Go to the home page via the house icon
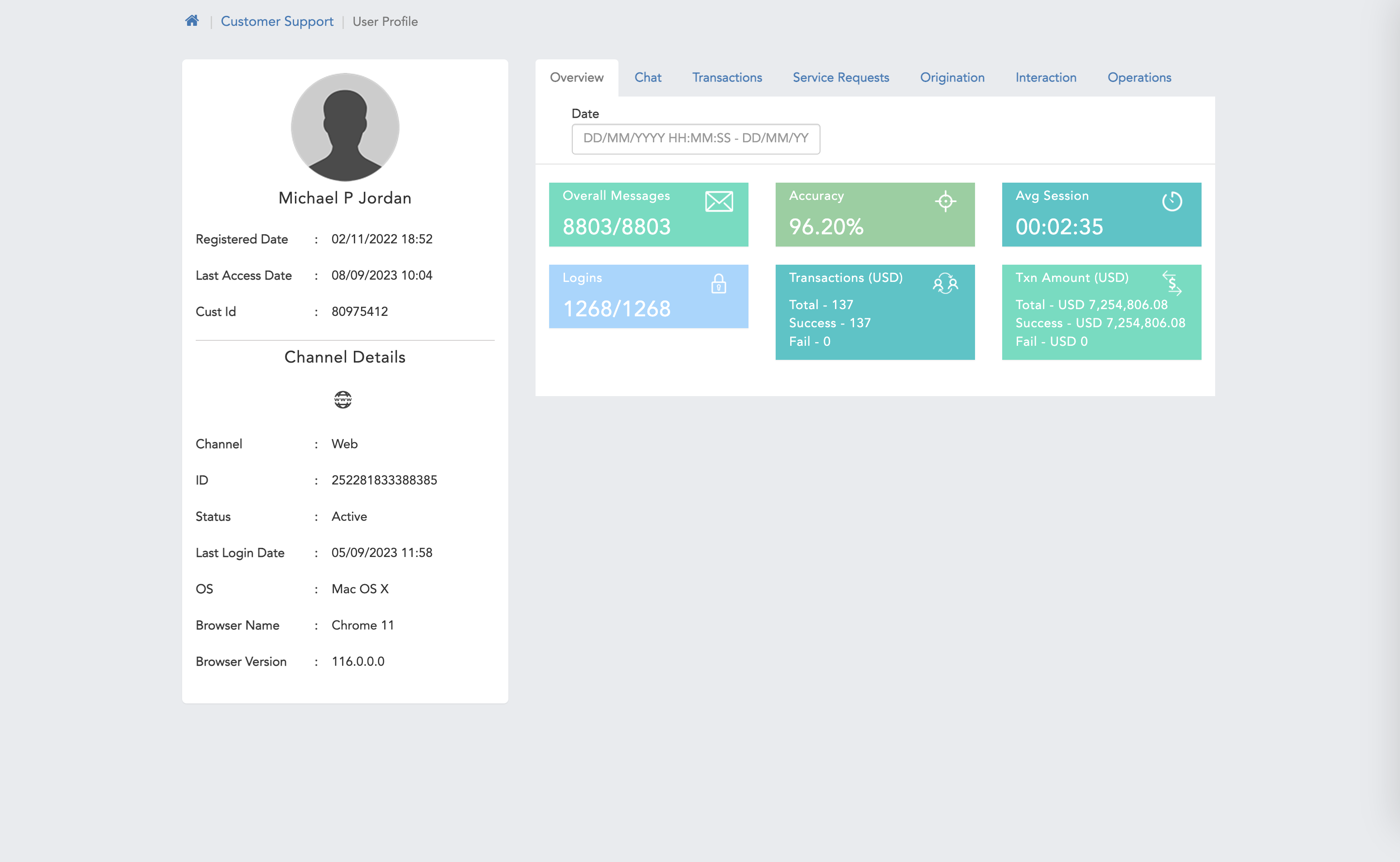Viewport: 1400px width, 862px height. [x=192, y=21]
